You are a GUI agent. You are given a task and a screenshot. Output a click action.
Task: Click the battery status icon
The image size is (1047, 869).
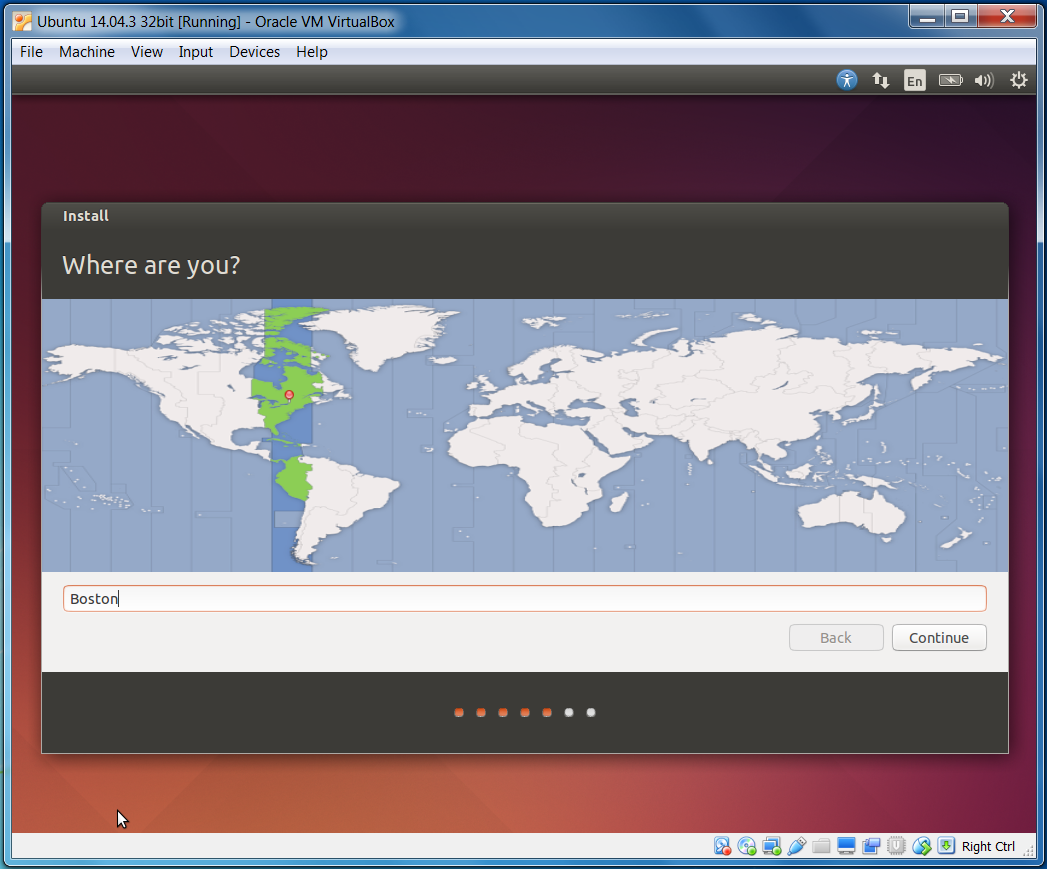pyautogui.click(x=949, y=80)
